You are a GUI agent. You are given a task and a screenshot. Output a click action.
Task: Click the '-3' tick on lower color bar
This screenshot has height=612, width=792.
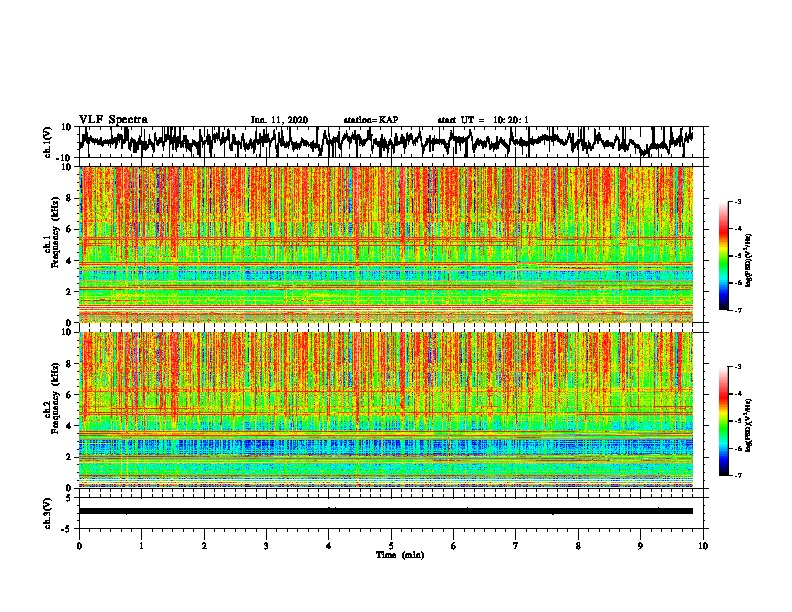[737, 367]
